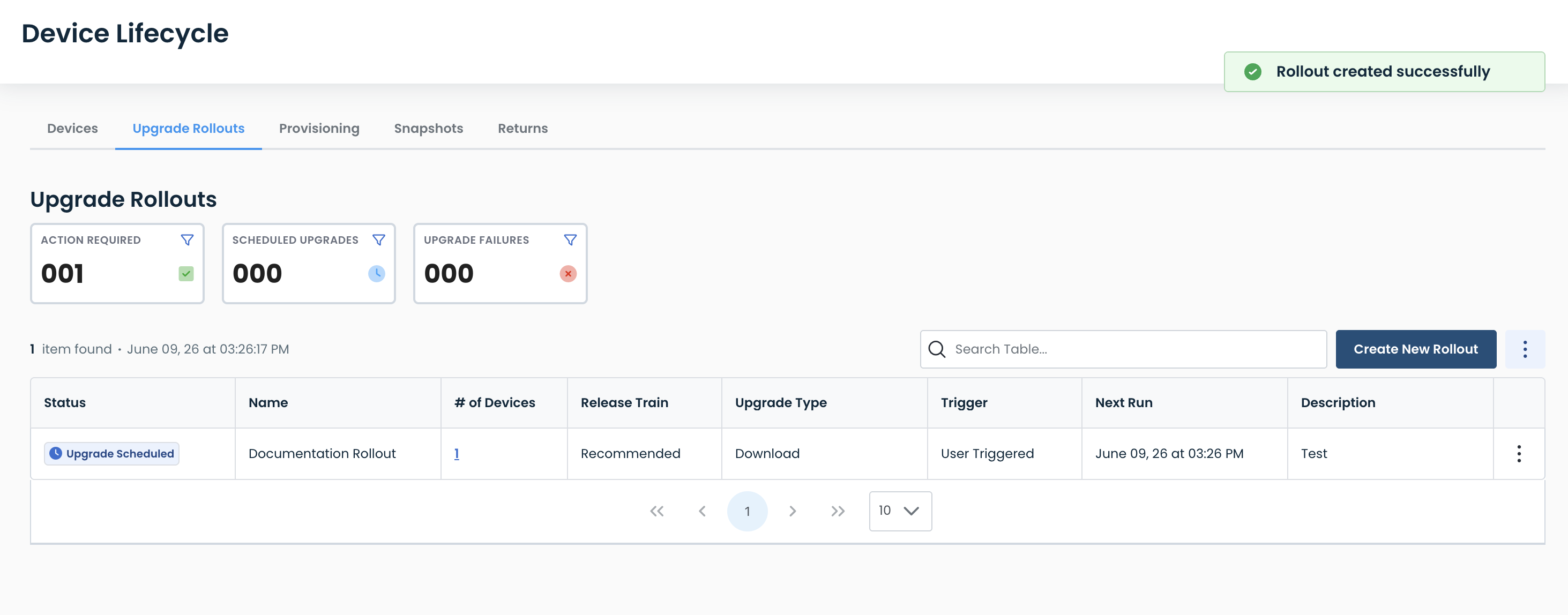Click the Release Train column header
1568x615 pixels.
click(645, 403)
